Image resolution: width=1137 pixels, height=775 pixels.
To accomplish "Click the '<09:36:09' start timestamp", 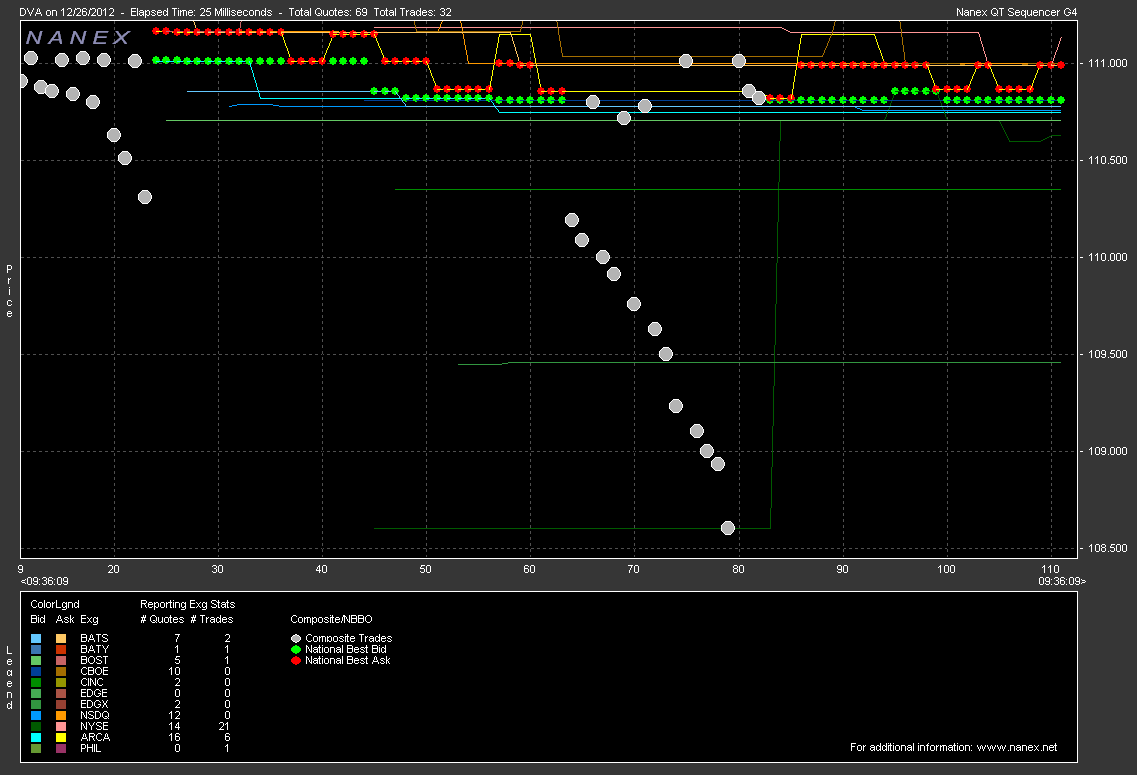I will tap(45, 581).
